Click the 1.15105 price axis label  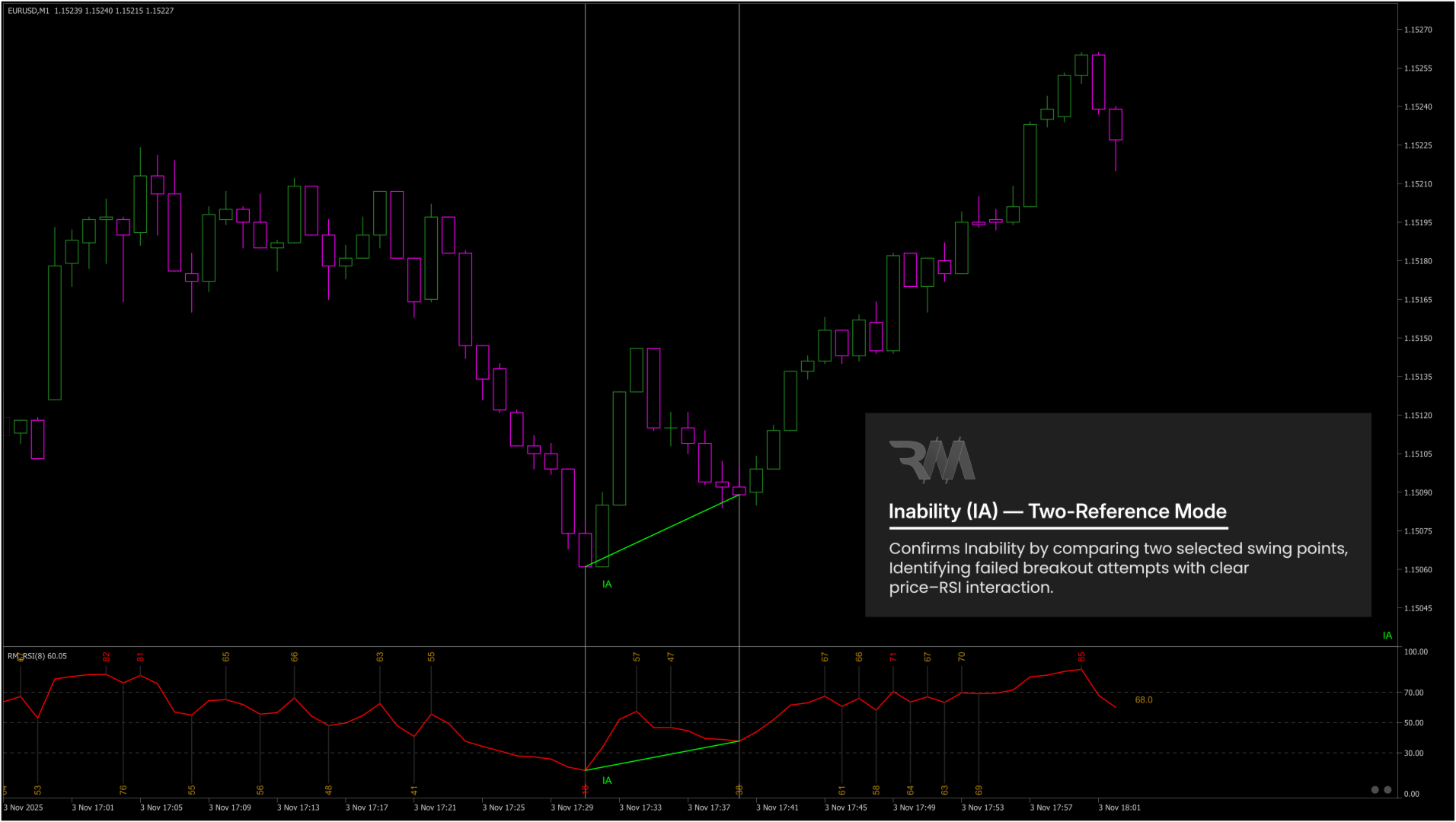pyautogui.click(x=1418, y=454)
